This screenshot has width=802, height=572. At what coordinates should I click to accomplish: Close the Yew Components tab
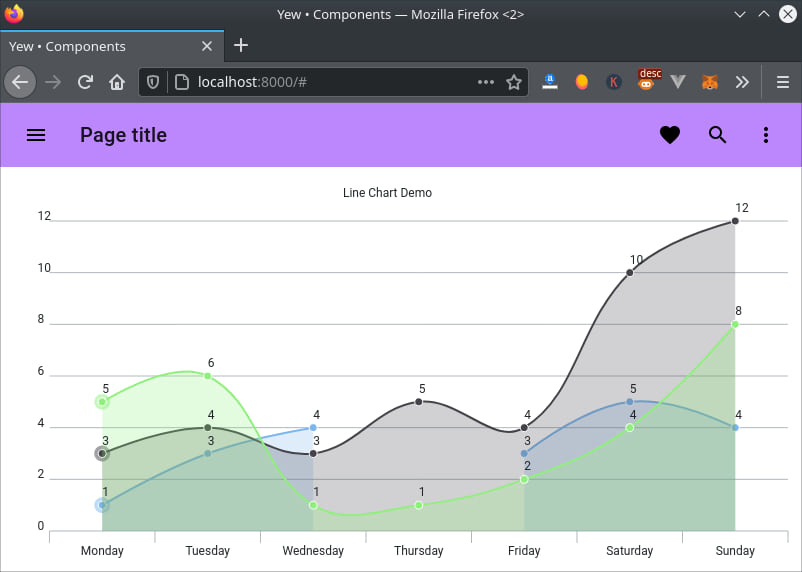tap(207, 46)
